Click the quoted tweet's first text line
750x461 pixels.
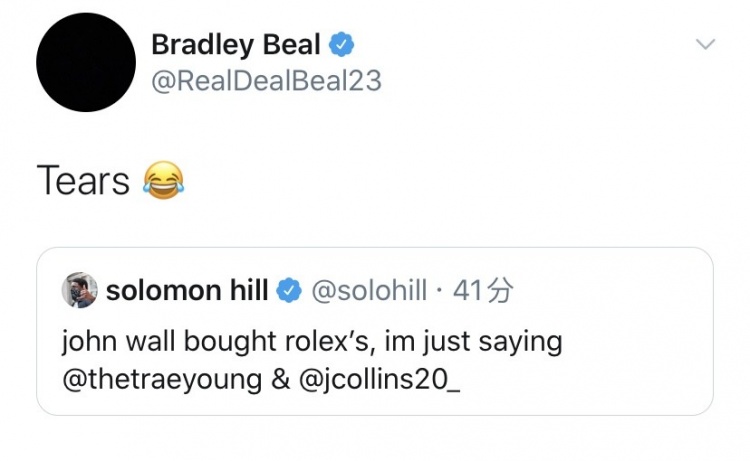[311, 342]
